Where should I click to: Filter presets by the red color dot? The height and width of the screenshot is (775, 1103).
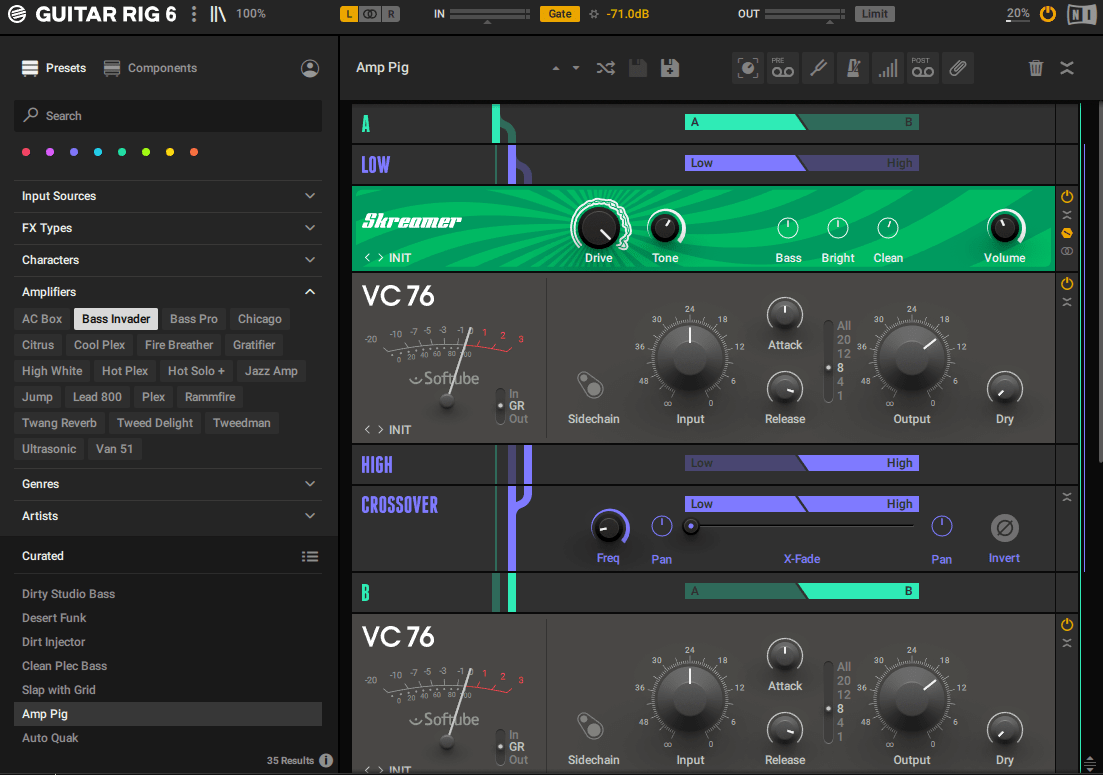[26, 152]
